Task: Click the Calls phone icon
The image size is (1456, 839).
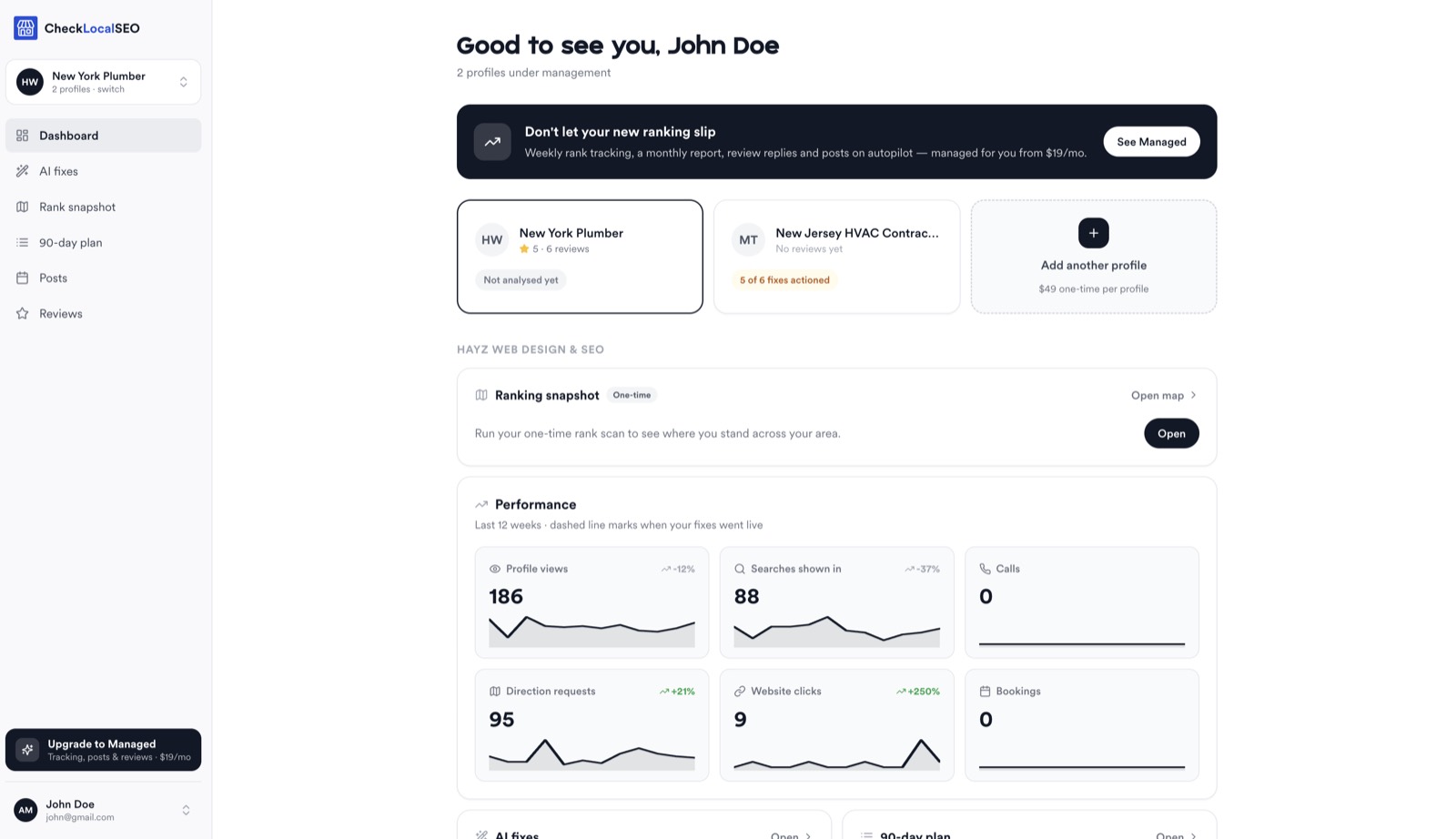Action: tap(985, 569)
